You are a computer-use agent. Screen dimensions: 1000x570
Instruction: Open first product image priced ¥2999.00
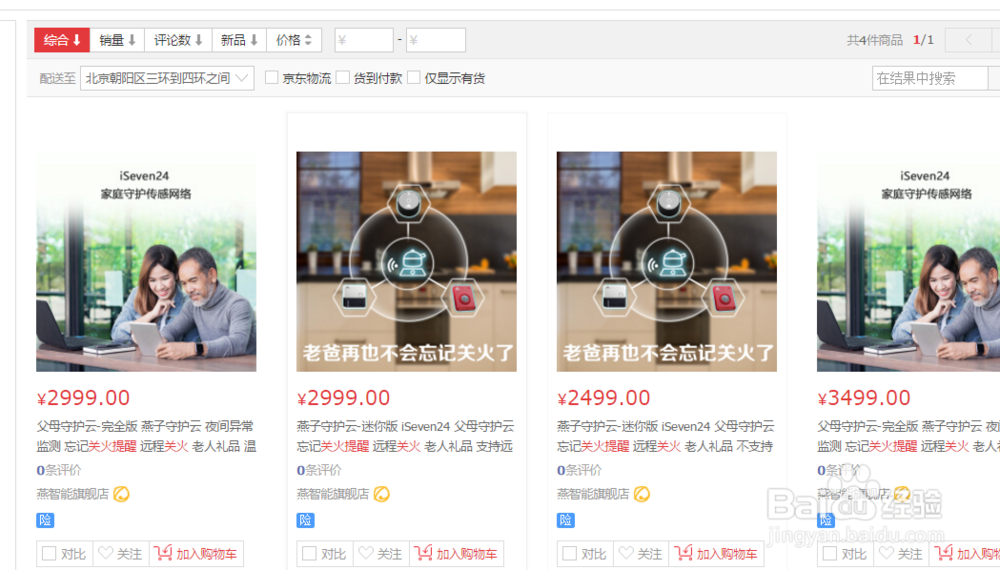[x=146, y=261]
